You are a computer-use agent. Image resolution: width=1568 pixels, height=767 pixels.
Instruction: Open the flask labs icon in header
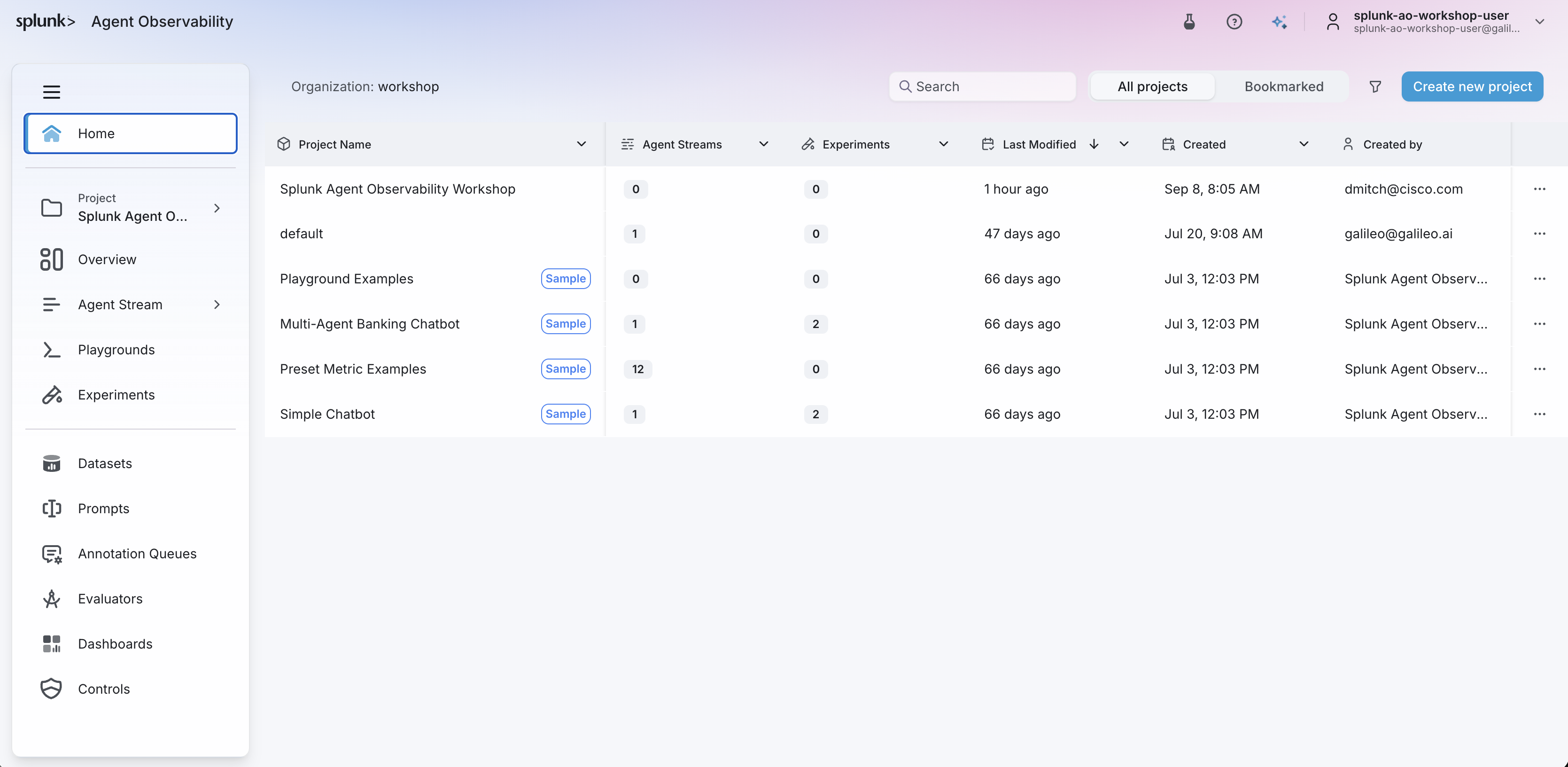coord(1189,22)
